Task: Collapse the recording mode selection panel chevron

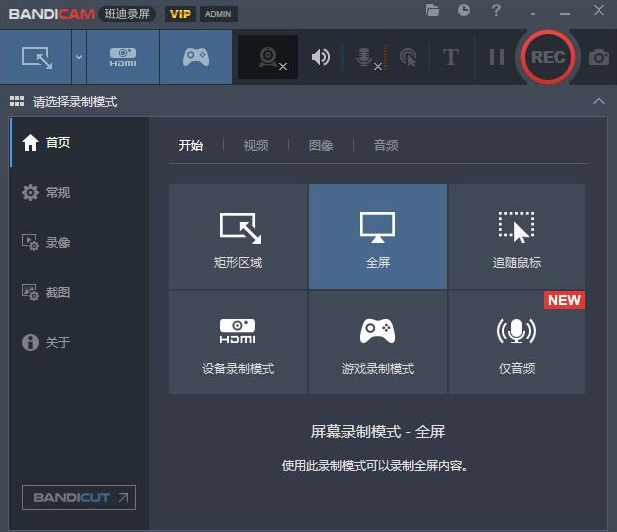Action: coord(598,101)
